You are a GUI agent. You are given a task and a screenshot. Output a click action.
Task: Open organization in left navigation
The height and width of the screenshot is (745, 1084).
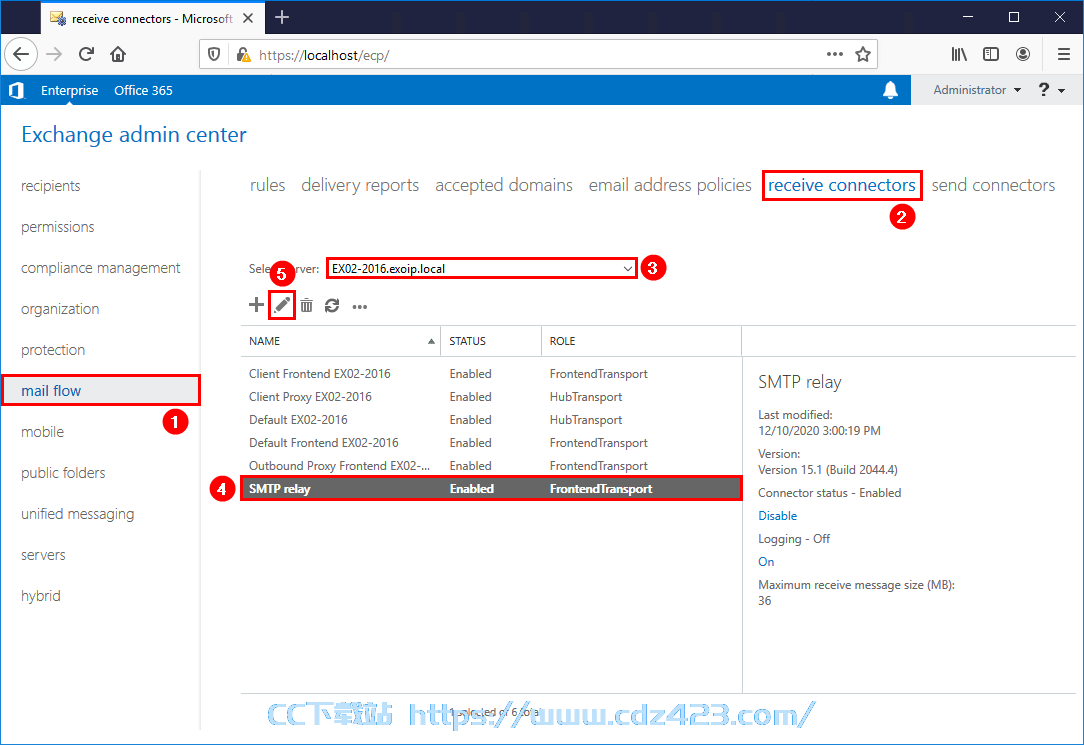(x=60, y=309)
